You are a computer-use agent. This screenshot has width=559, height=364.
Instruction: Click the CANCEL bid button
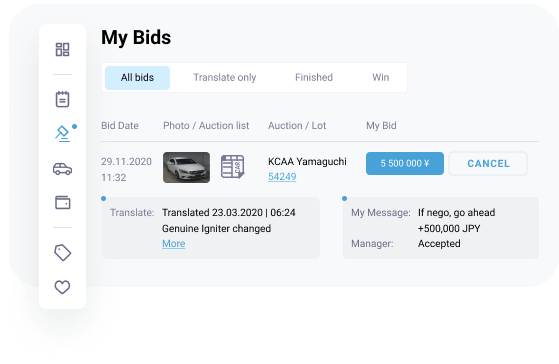coord(488,164)
